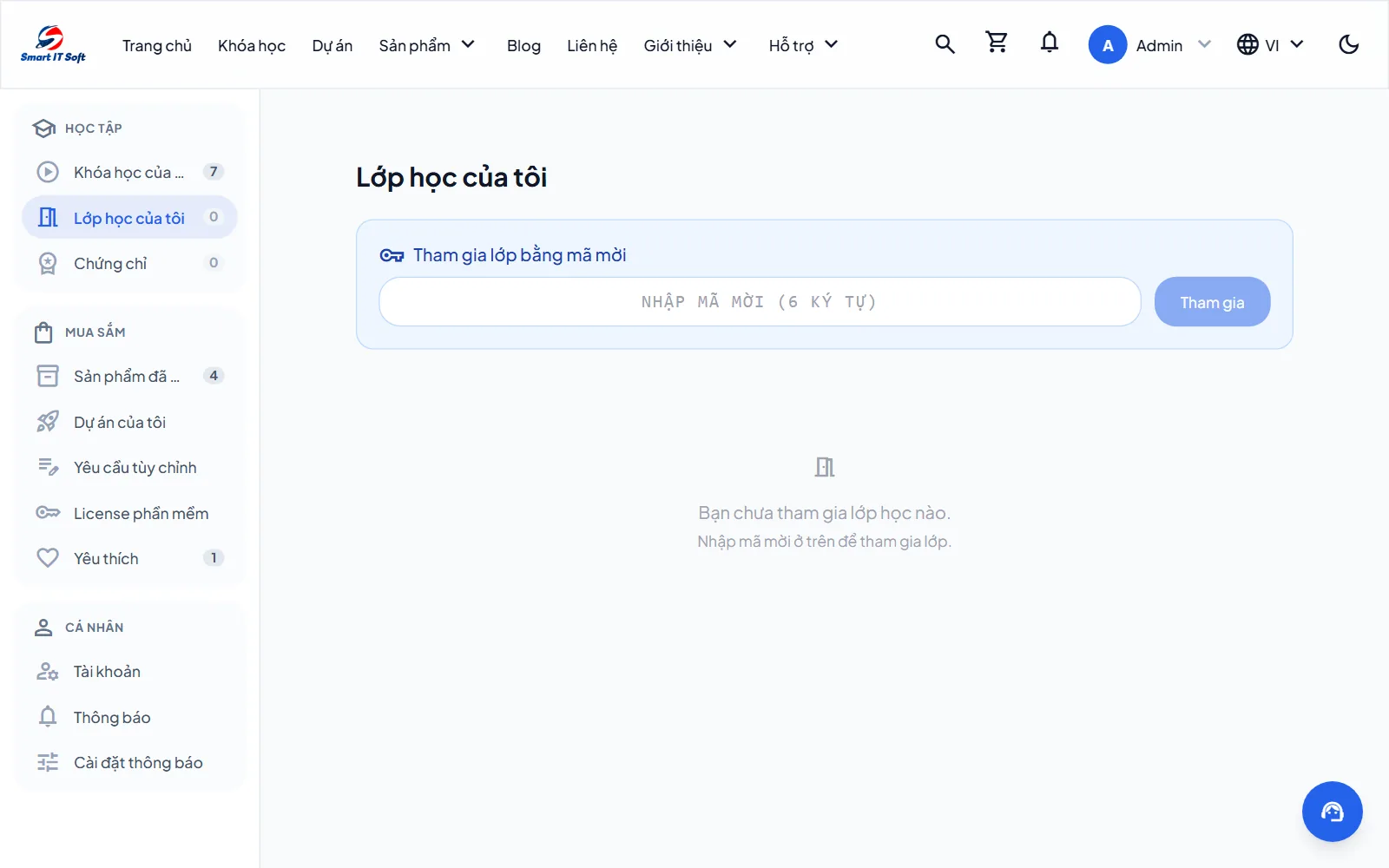
Task: Click the box icon for Sản phẩm đã
Action: pyautogui.click(x=48, y=376)
